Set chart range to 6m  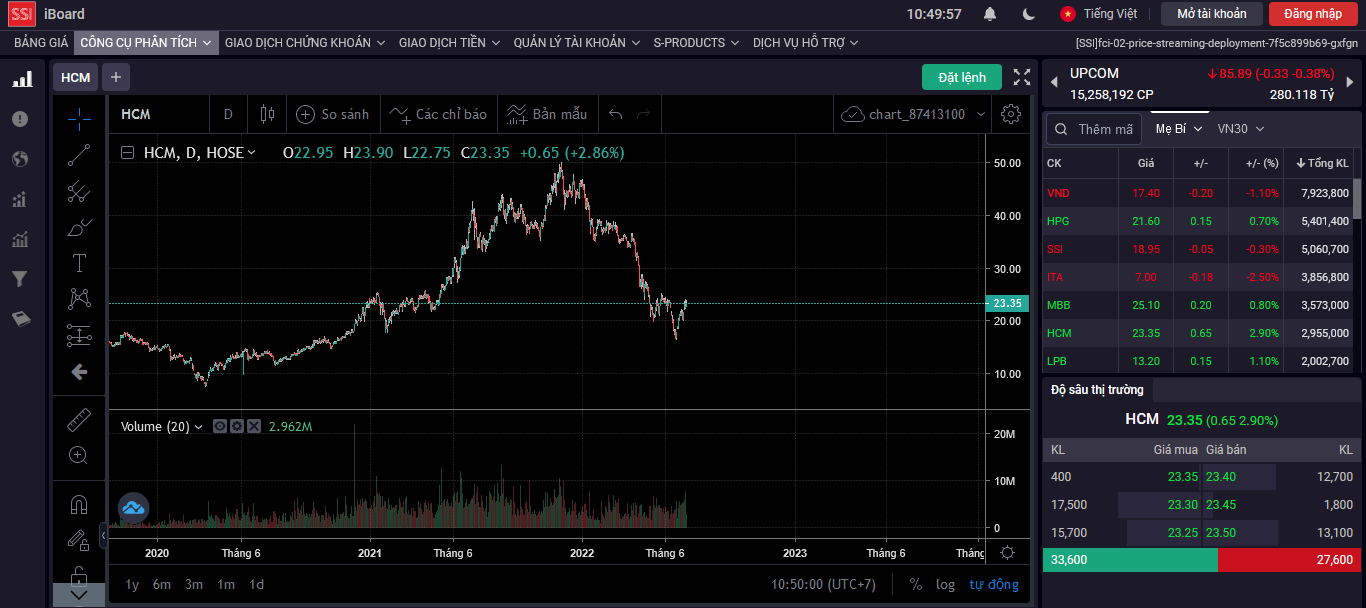tap(162, 584)
